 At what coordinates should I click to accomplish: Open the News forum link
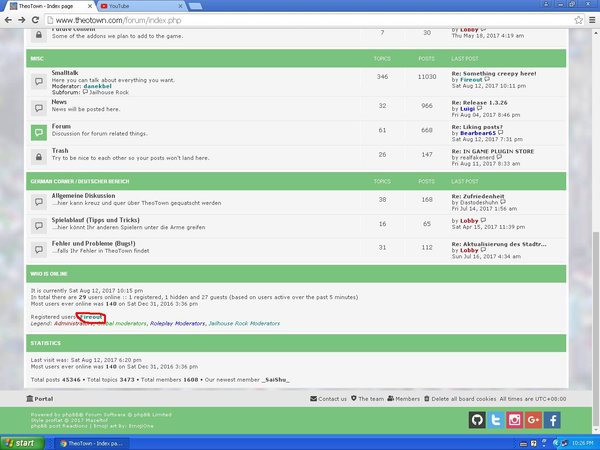pos(59,102)
